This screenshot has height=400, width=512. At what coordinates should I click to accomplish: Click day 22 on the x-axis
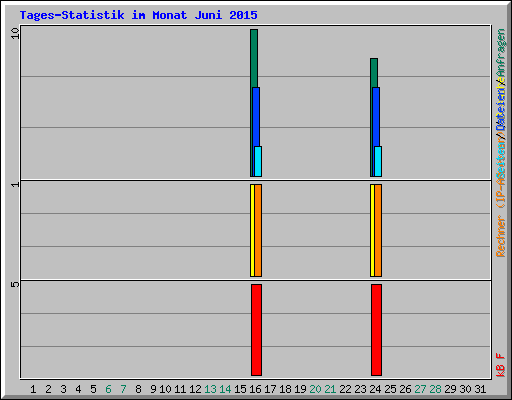[345, 389]
